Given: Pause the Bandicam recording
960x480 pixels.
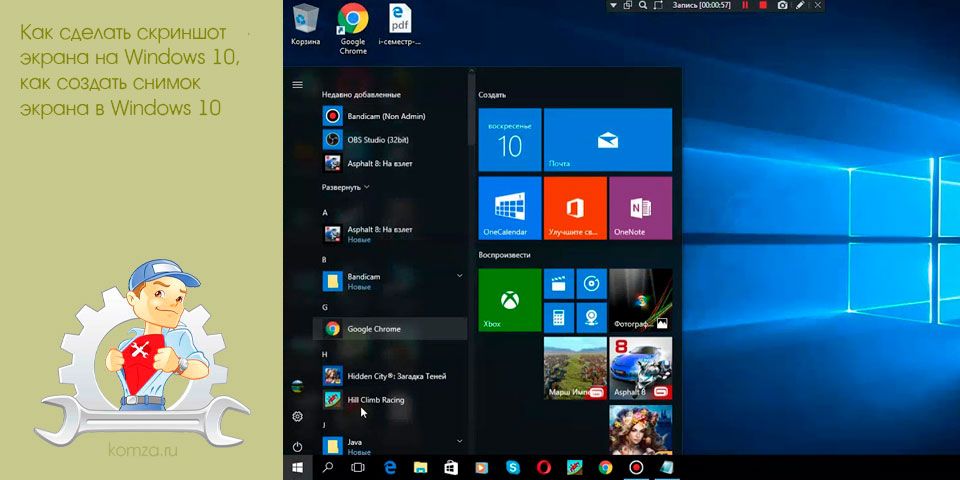Looking at the screenshot, I should [745, 5].
